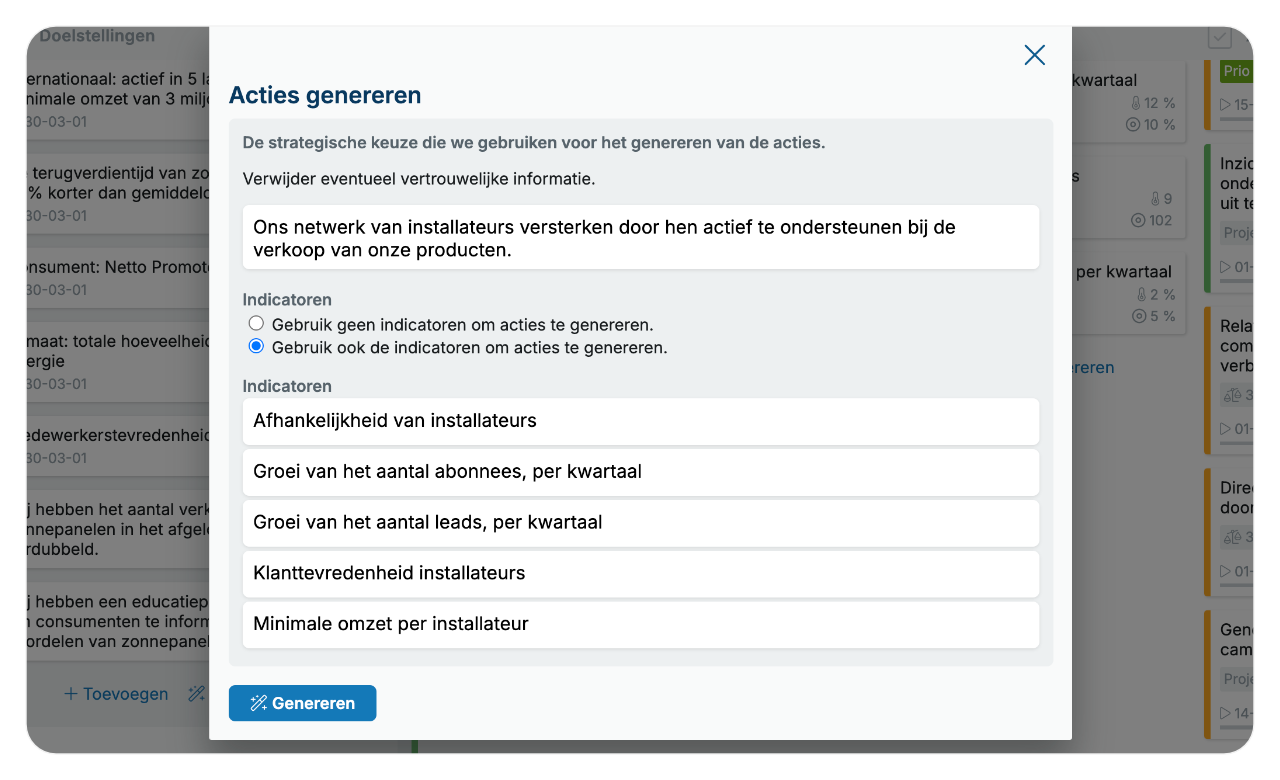Click the thermometer icon next to 2 %
This screenshot has width=1280, height=780.
tap(1141, 295)
